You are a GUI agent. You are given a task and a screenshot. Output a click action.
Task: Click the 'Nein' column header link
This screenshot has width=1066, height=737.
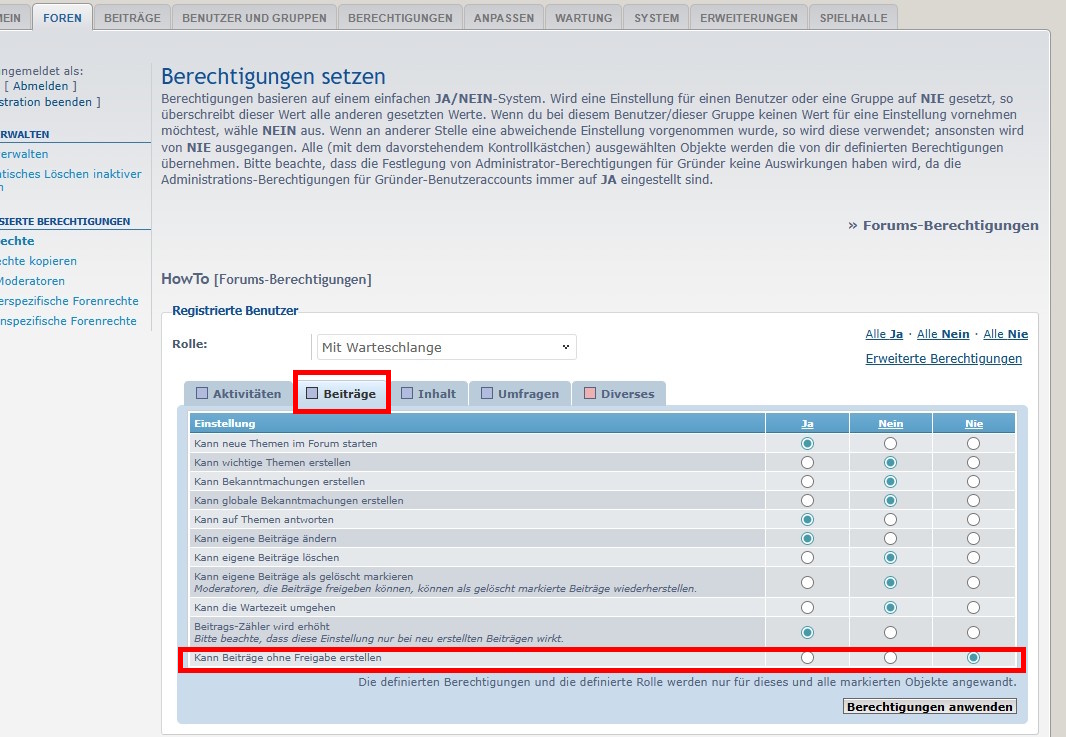[x=890, y=424]
